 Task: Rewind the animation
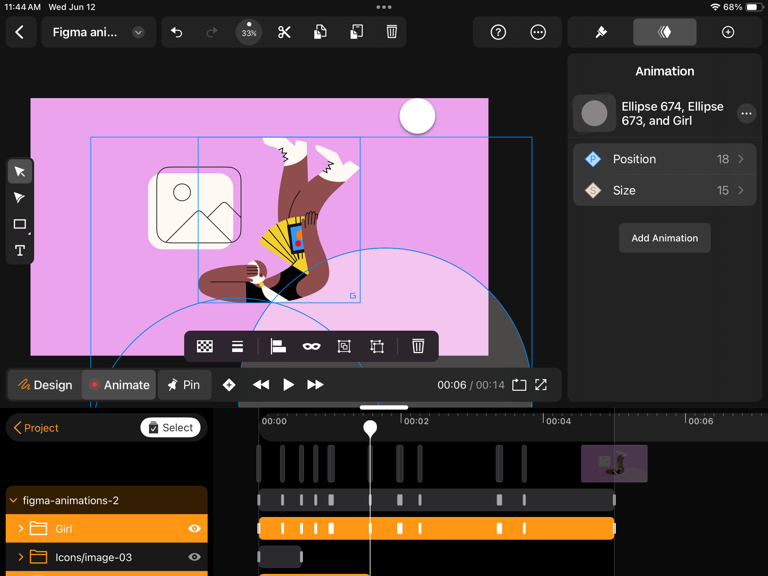click(x=261, y=385)
